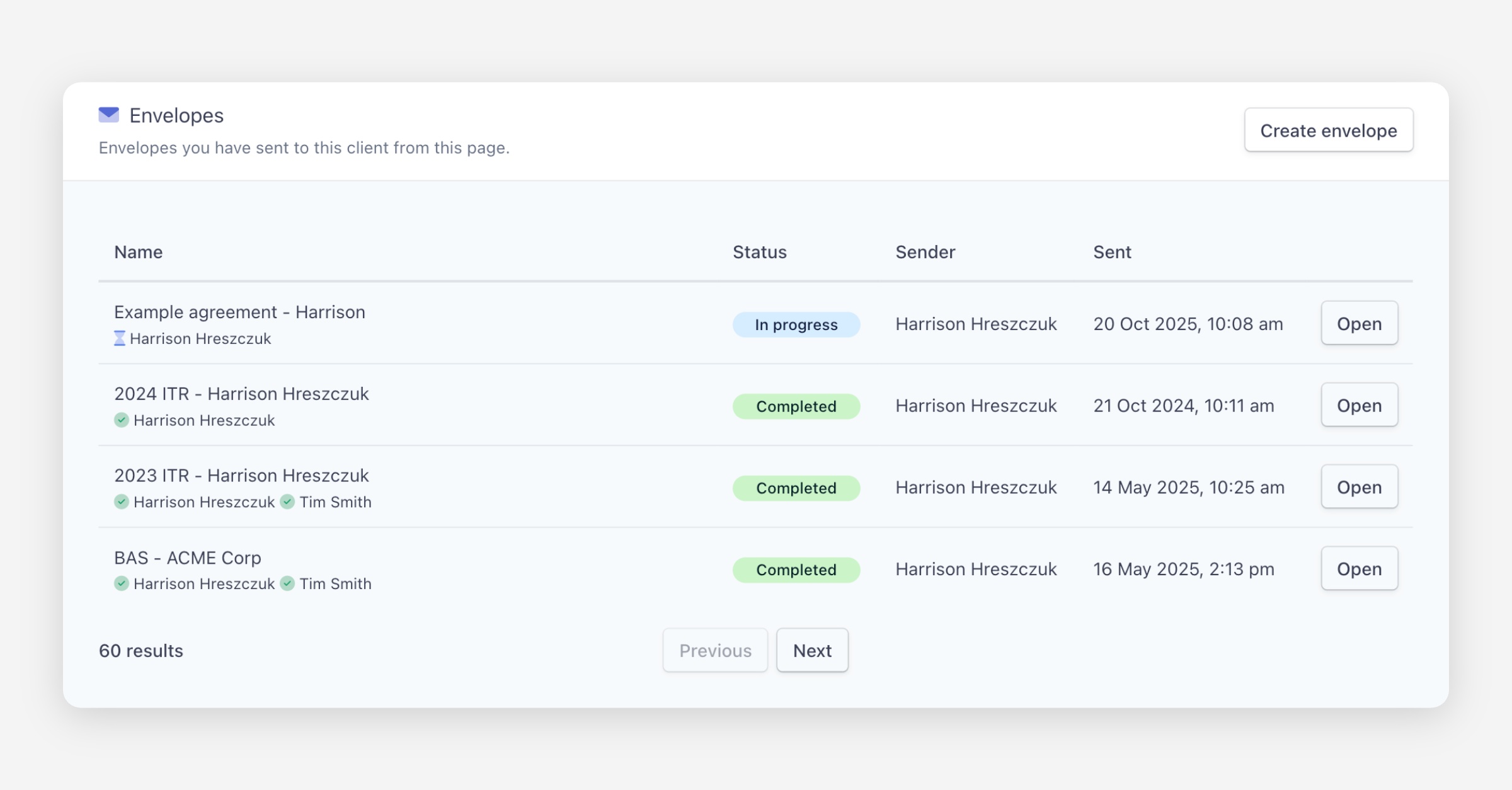Click Harrison's checkmark in BAS ACME row
Image resolution: width=1512 pixels, height=790 pixels.
(122, 583)
